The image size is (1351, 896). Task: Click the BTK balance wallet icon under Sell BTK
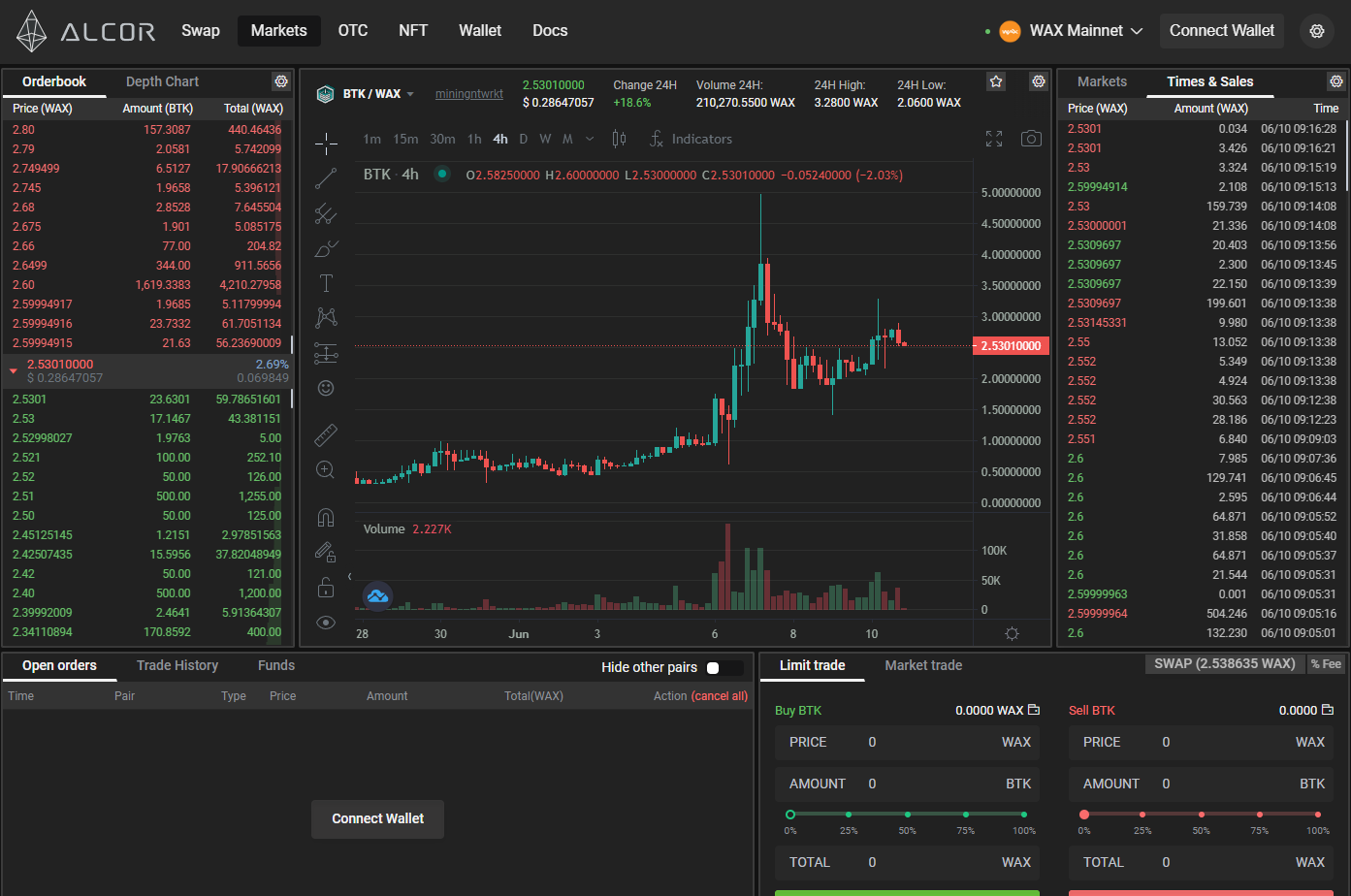point(1328,710)
